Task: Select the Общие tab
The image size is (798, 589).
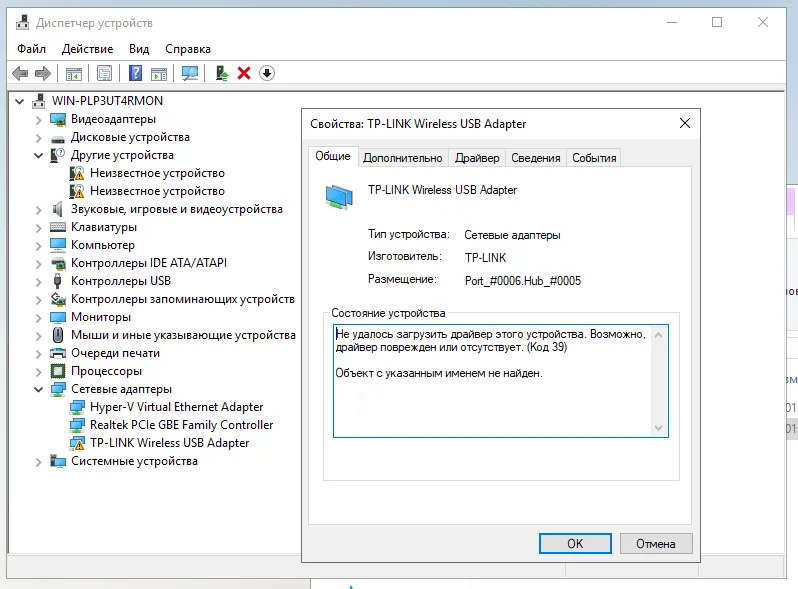Action: (x=333, y=156)
